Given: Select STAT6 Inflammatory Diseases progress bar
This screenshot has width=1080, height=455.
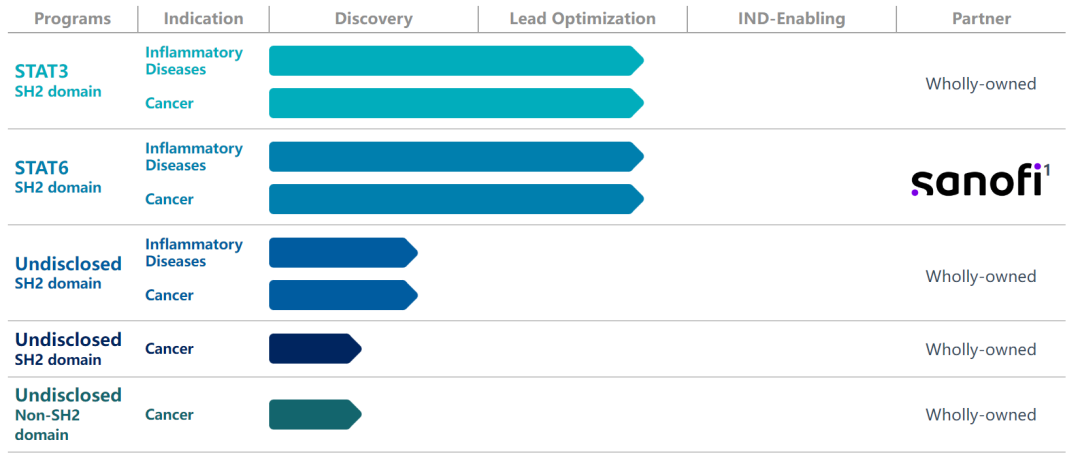Looking at the screenshot, I should point(455,157).
